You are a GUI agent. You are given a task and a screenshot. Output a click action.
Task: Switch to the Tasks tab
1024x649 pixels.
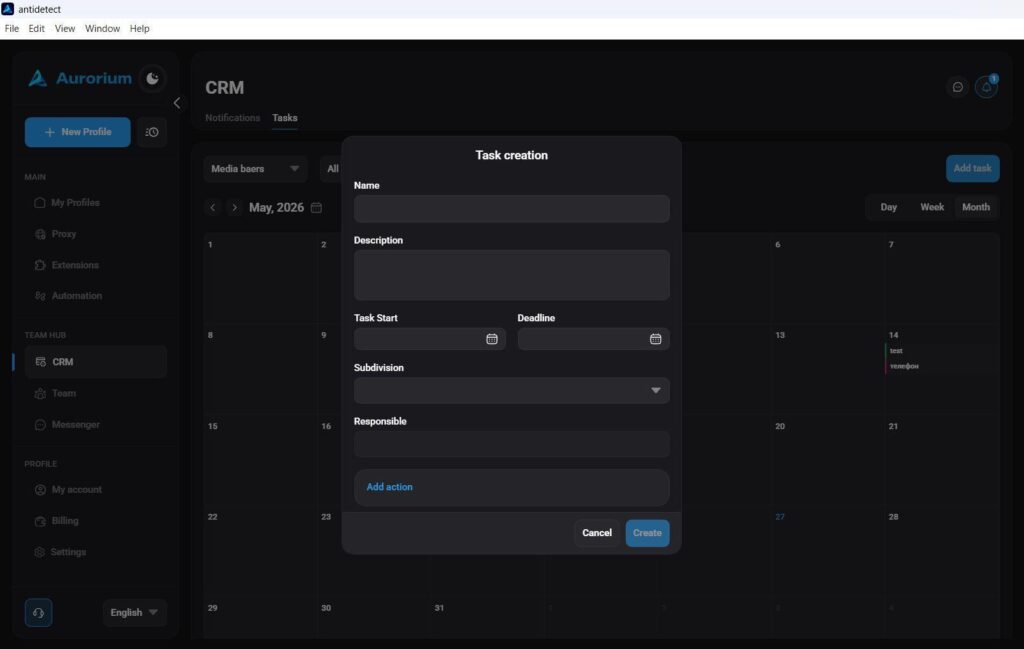pyautogui.click(x=285, y=118)
